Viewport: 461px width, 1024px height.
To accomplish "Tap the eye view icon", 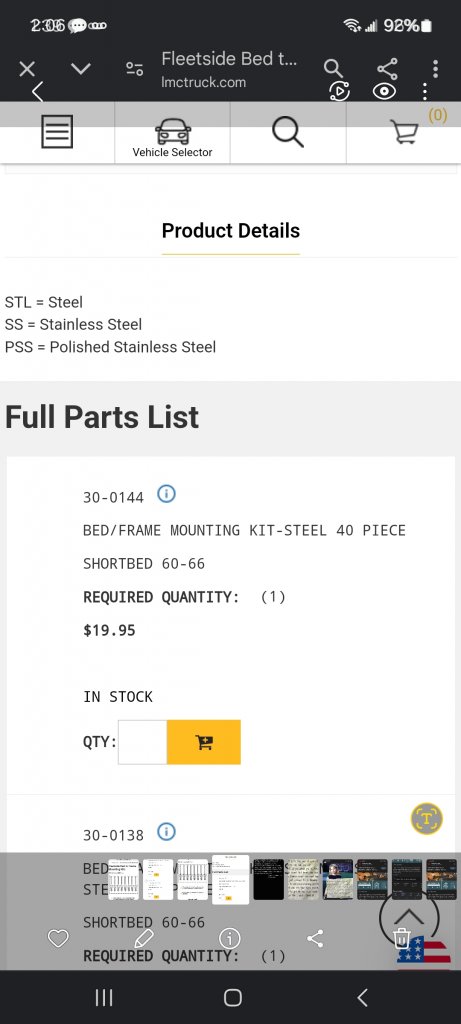I will tap(385, 91).
